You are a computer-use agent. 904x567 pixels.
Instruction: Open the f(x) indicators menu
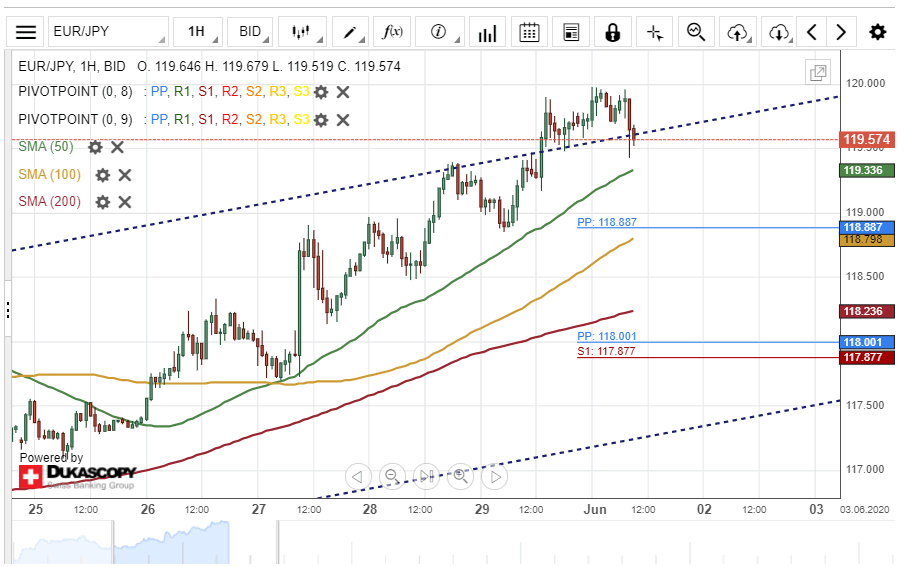click(392, 32)
